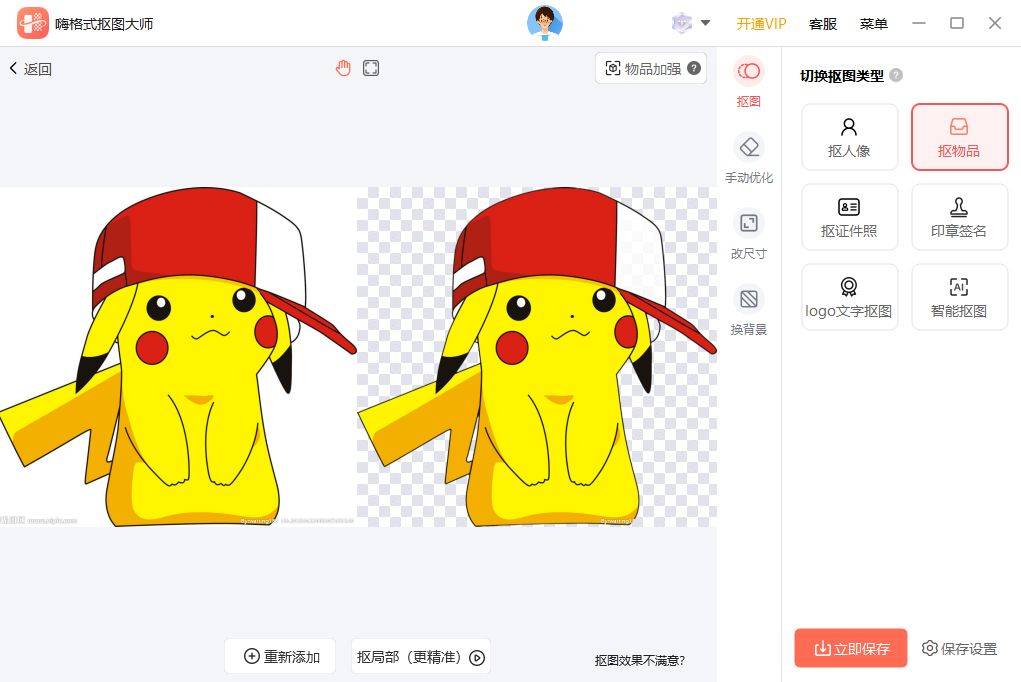
Task: Open the 抠图 cutout sidebar tool
Action: (748, 82)
